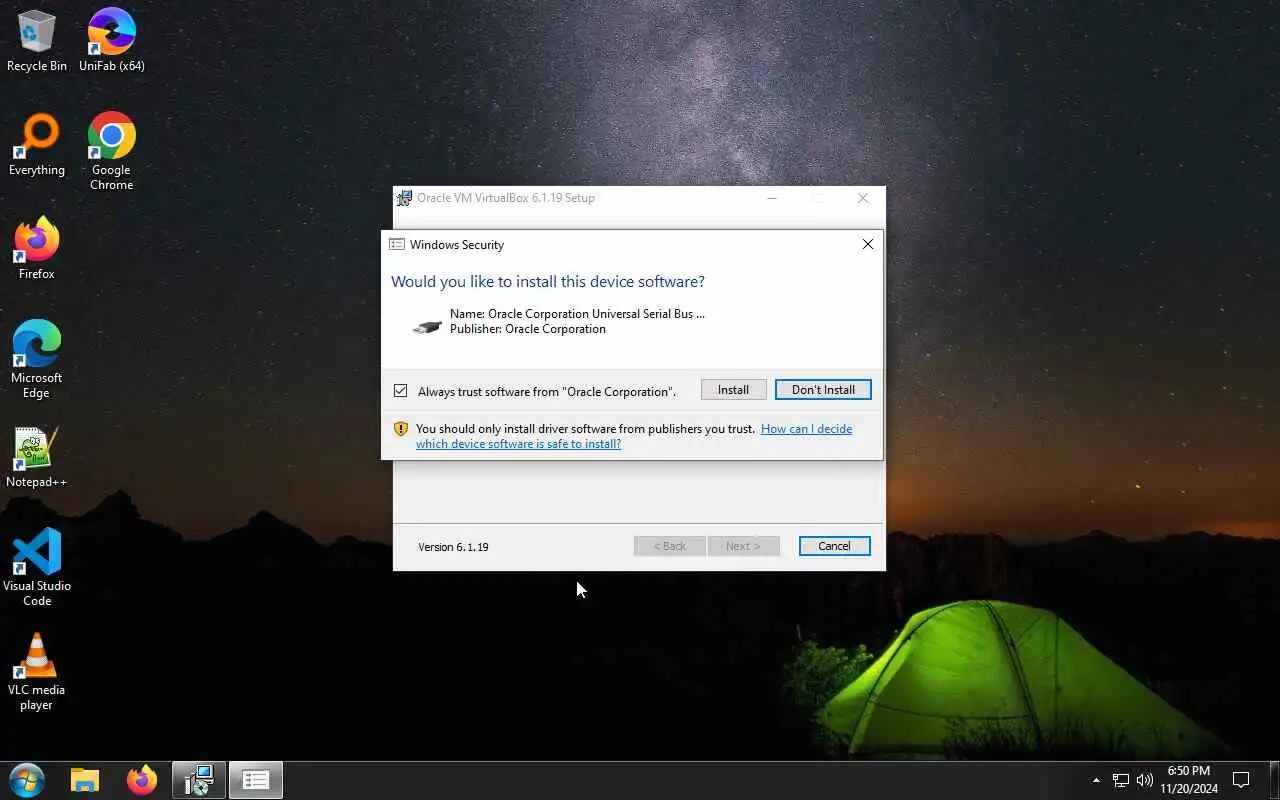The height and width of the screenshot is (800, 1280).
Task: Click the 'Name: Oracle Corporation Universal Serial Bus' text
Action: (577, 314)
